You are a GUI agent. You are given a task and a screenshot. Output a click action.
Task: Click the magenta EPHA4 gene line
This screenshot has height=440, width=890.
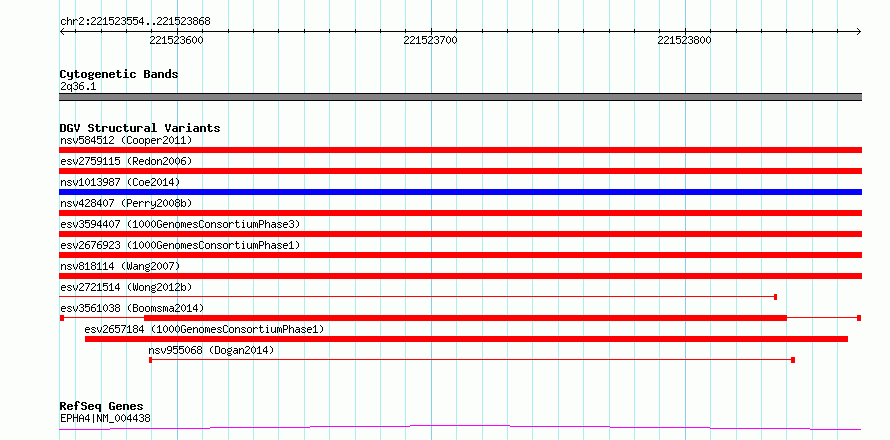click(x=460, y=428)
